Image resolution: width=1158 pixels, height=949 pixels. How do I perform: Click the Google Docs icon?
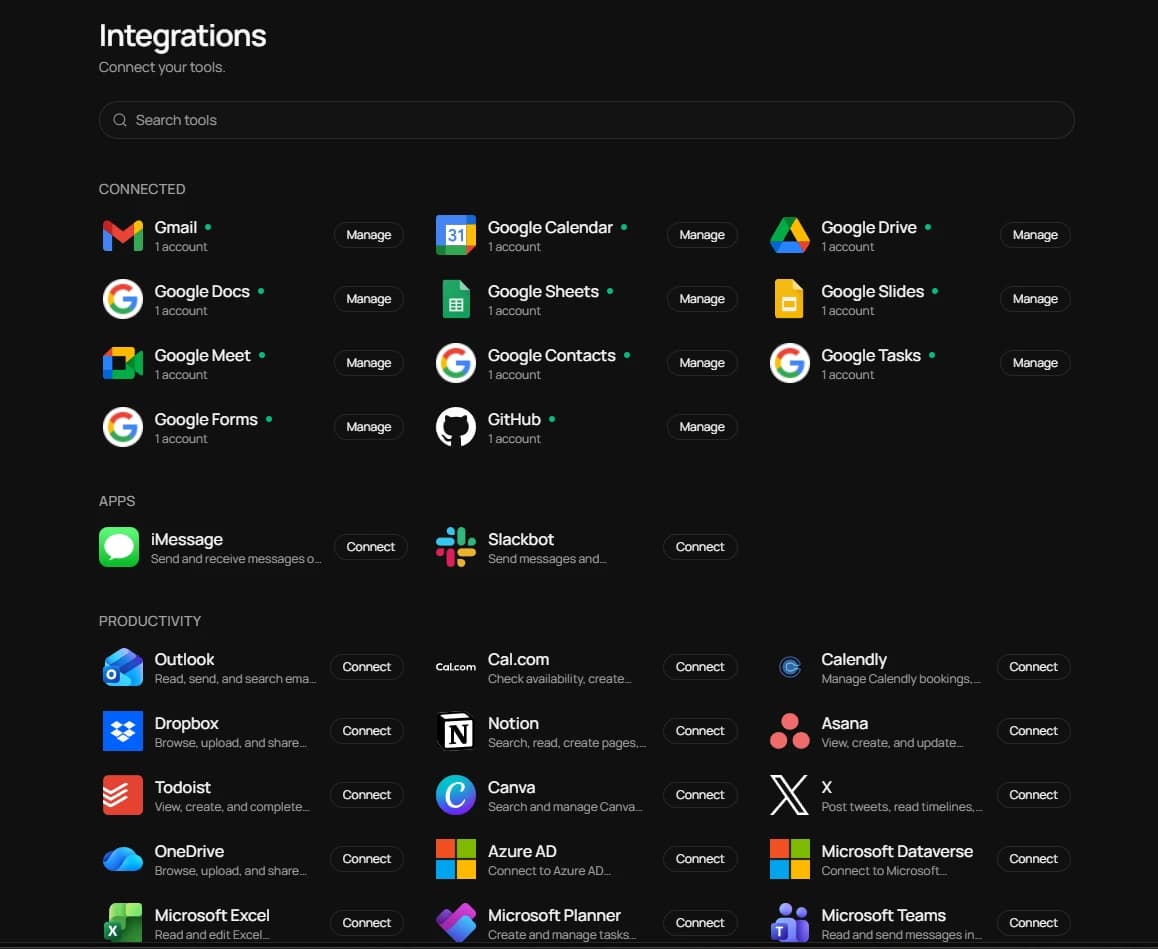coord(123,299)
